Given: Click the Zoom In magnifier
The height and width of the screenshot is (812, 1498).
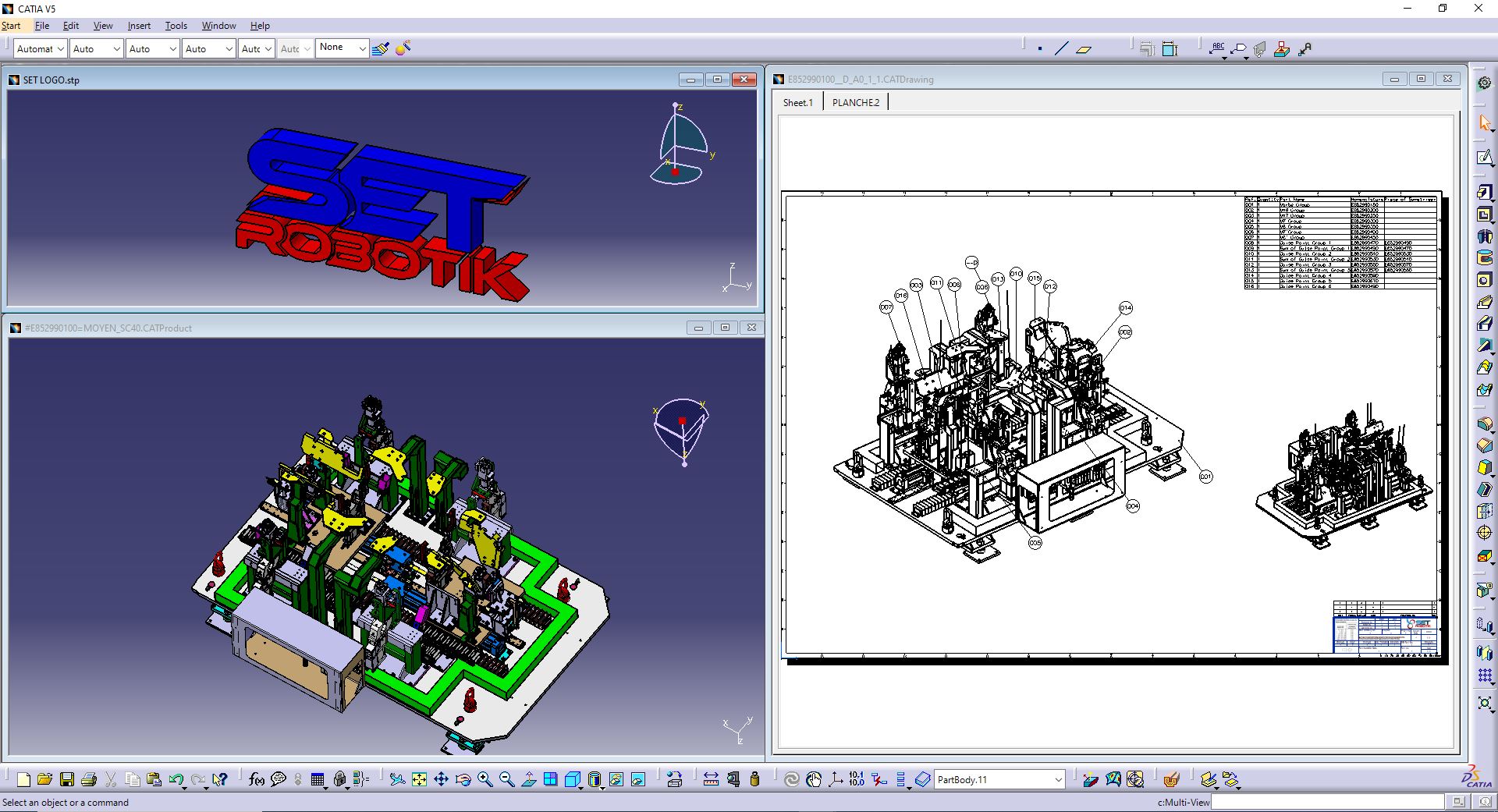Looking at the screenshot, I should point(485,779).
